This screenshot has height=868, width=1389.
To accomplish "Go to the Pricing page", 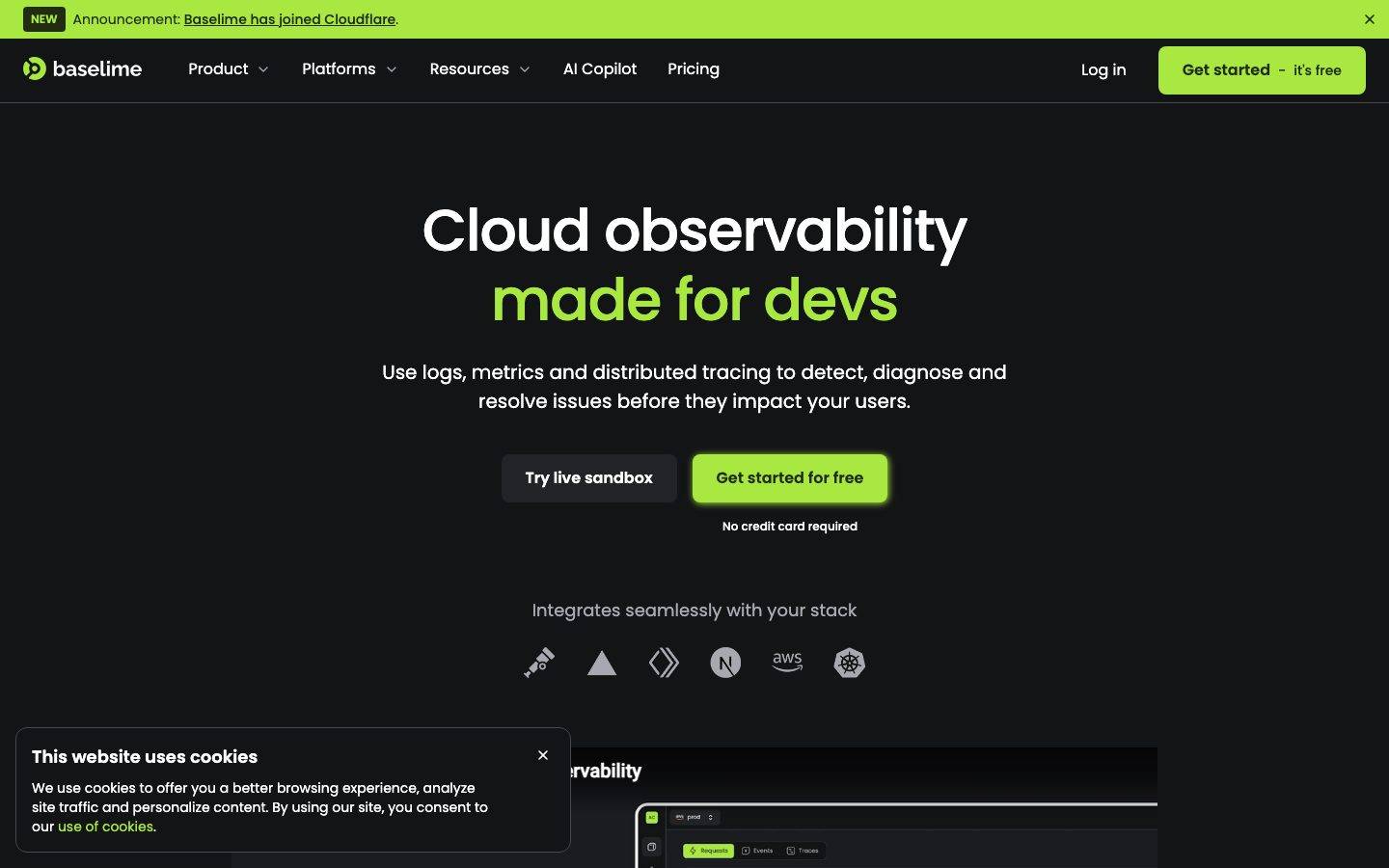I will point(694,69).
